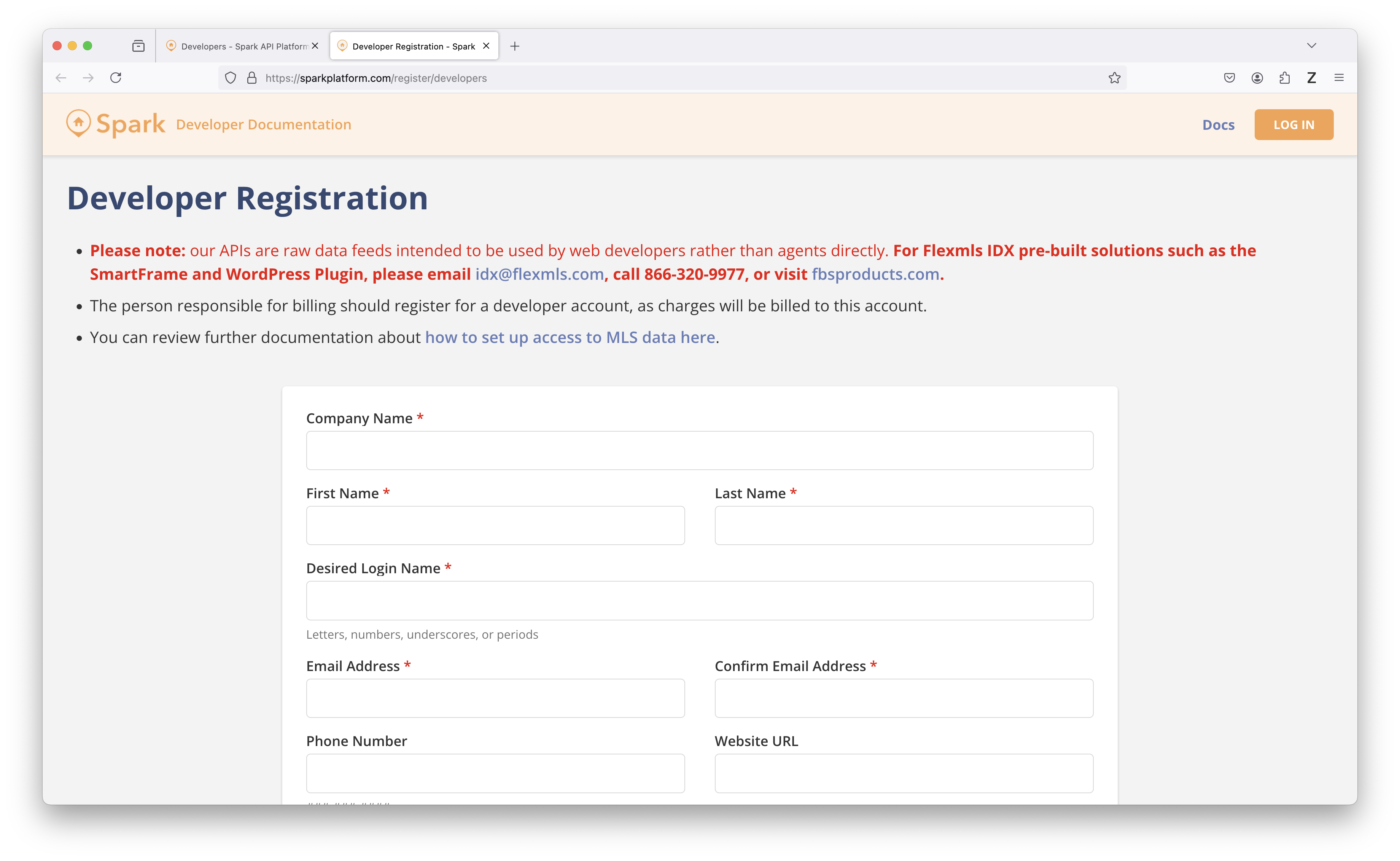Click the Company Name label
The height and width of the screenshot is (861, 1400).
point(359,418)
